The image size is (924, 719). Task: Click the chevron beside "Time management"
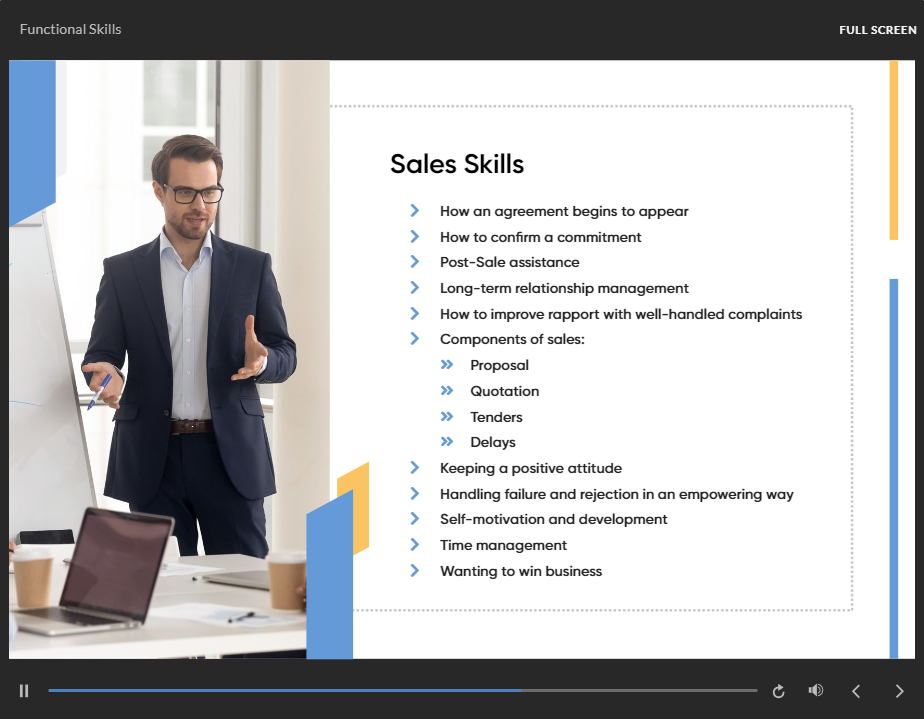click(x=416, y=545)
